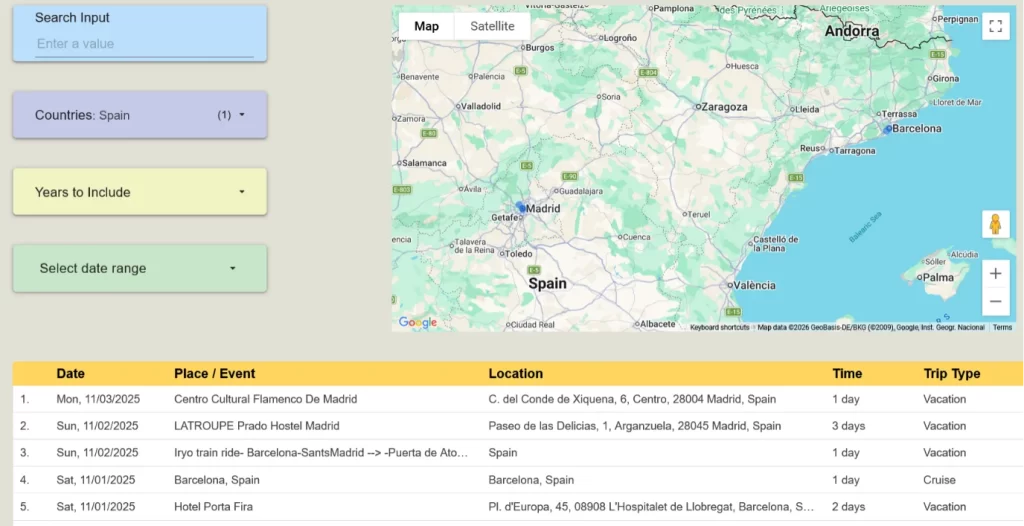Click the Place / Event column header
This screenshot has width=1024, height=526.
pyautogui.click(x=214, y=374)
